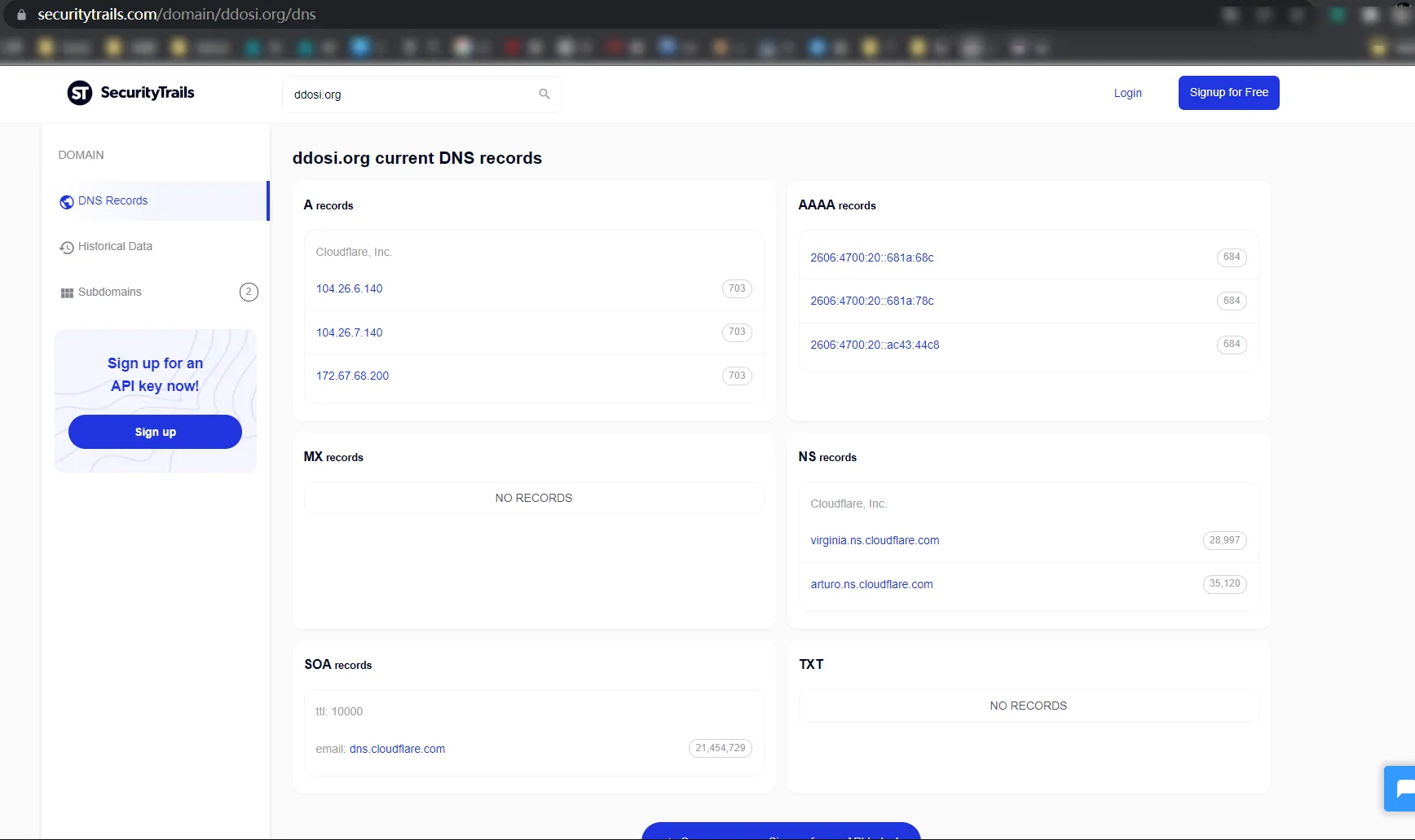Open the Subdomains sidebar item
1415x840 pixels.
point(156,292)
